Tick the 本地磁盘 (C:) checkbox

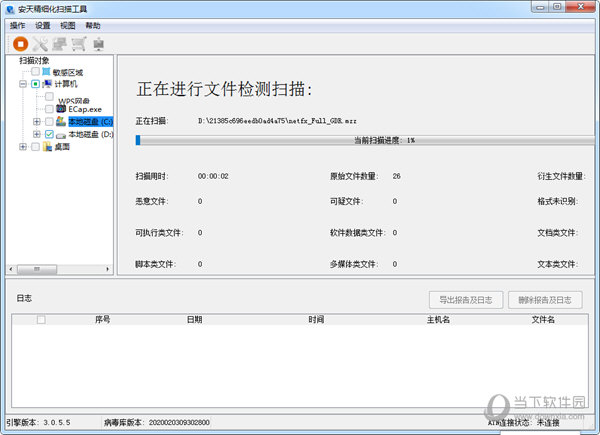pos(49,122)
